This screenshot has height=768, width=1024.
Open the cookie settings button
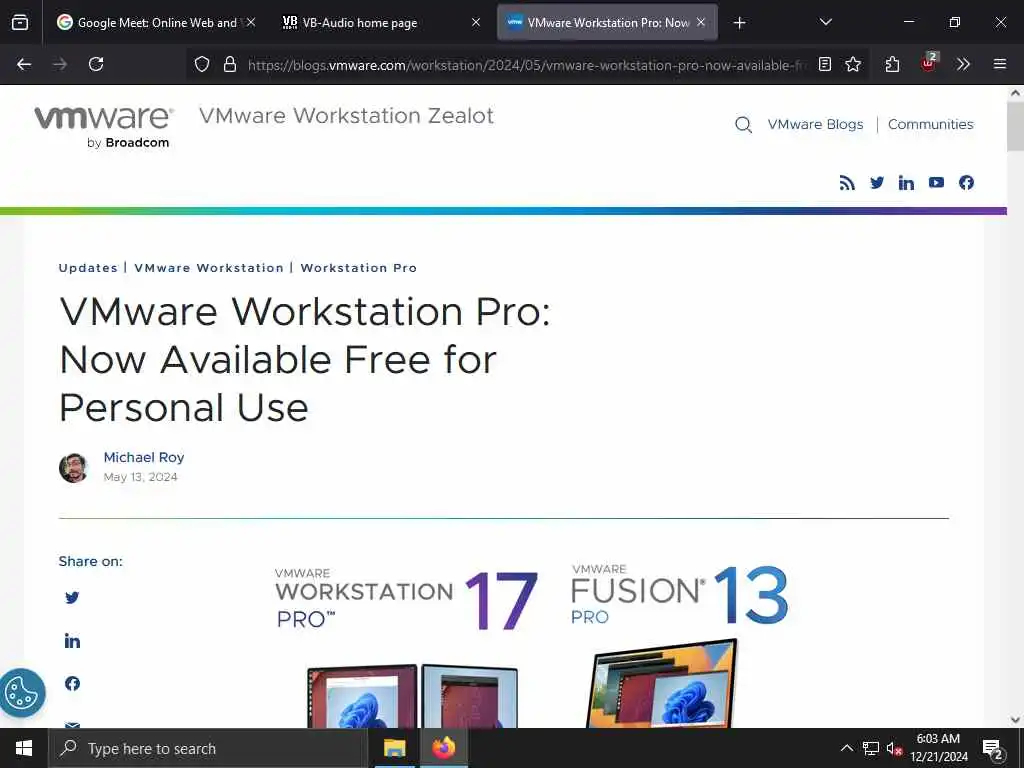click(22, 693)
